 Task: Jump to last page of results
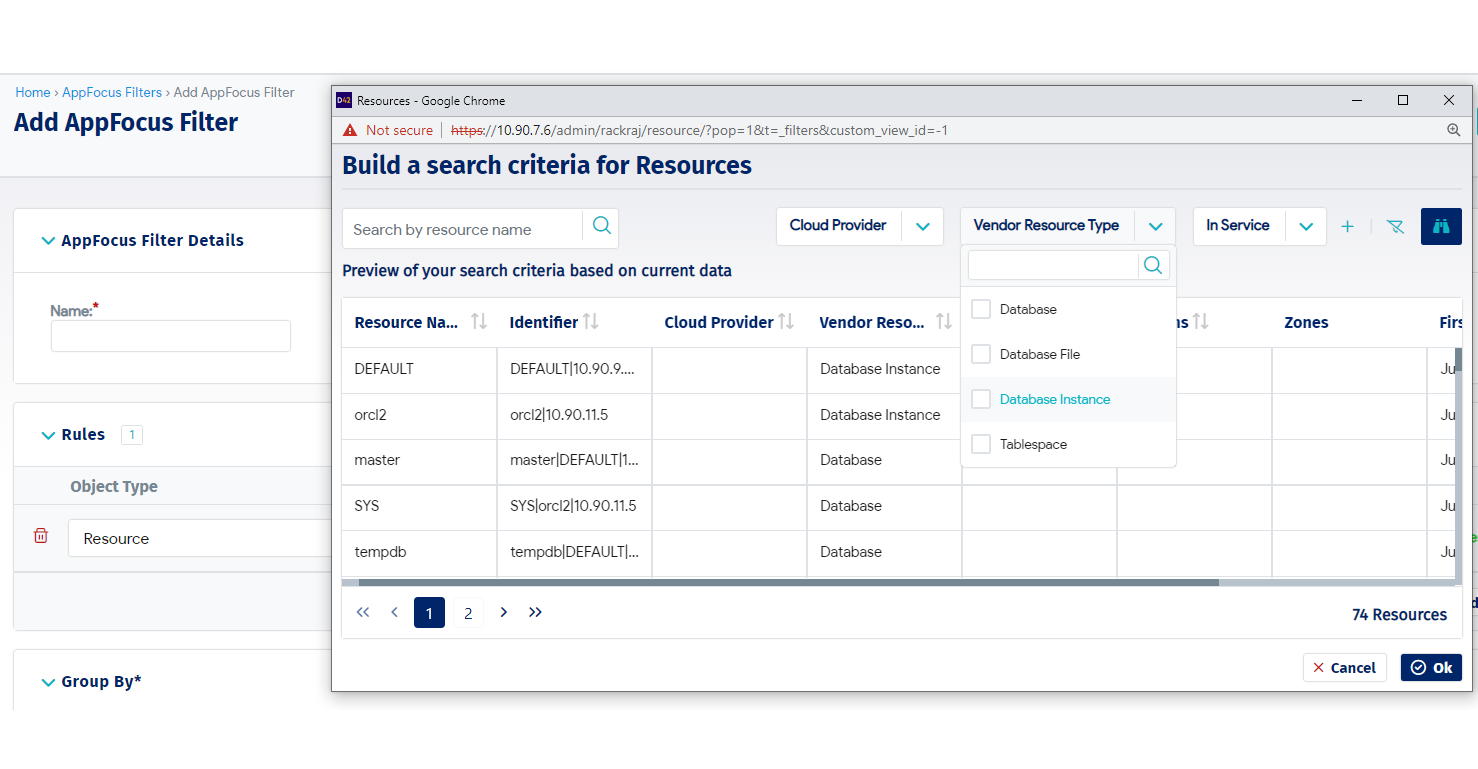click(535, 612)
